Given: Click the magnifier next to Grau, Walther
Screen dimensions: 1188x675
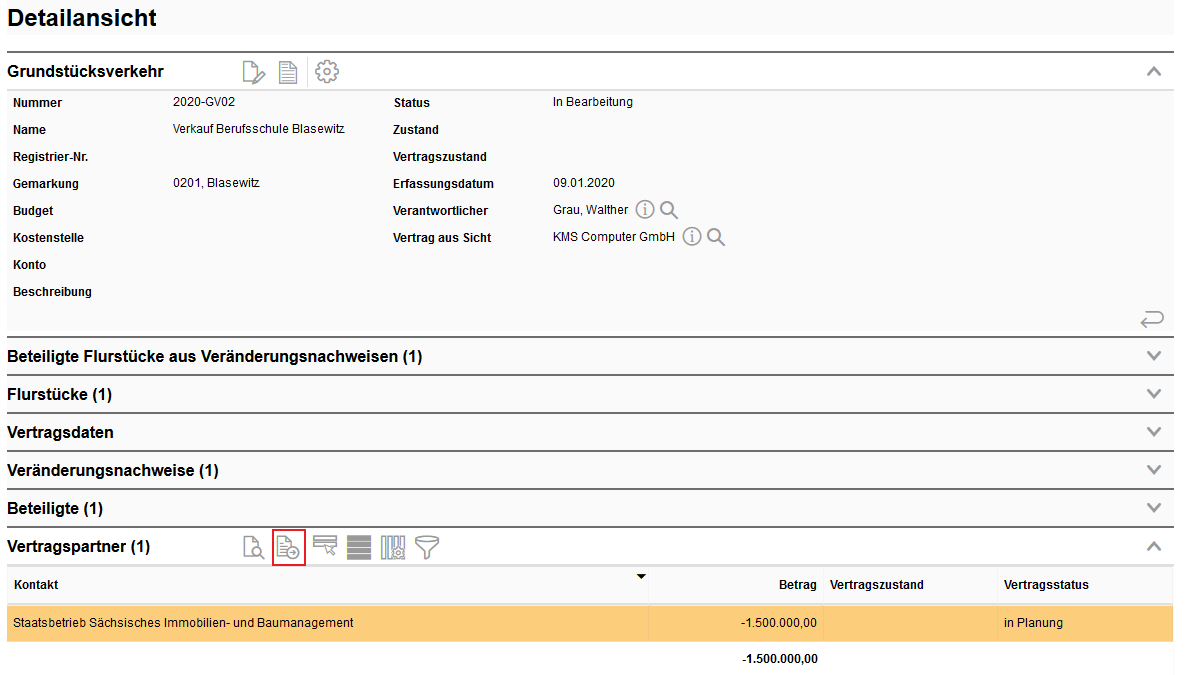Looking at the screenshot, I should 669,210.
